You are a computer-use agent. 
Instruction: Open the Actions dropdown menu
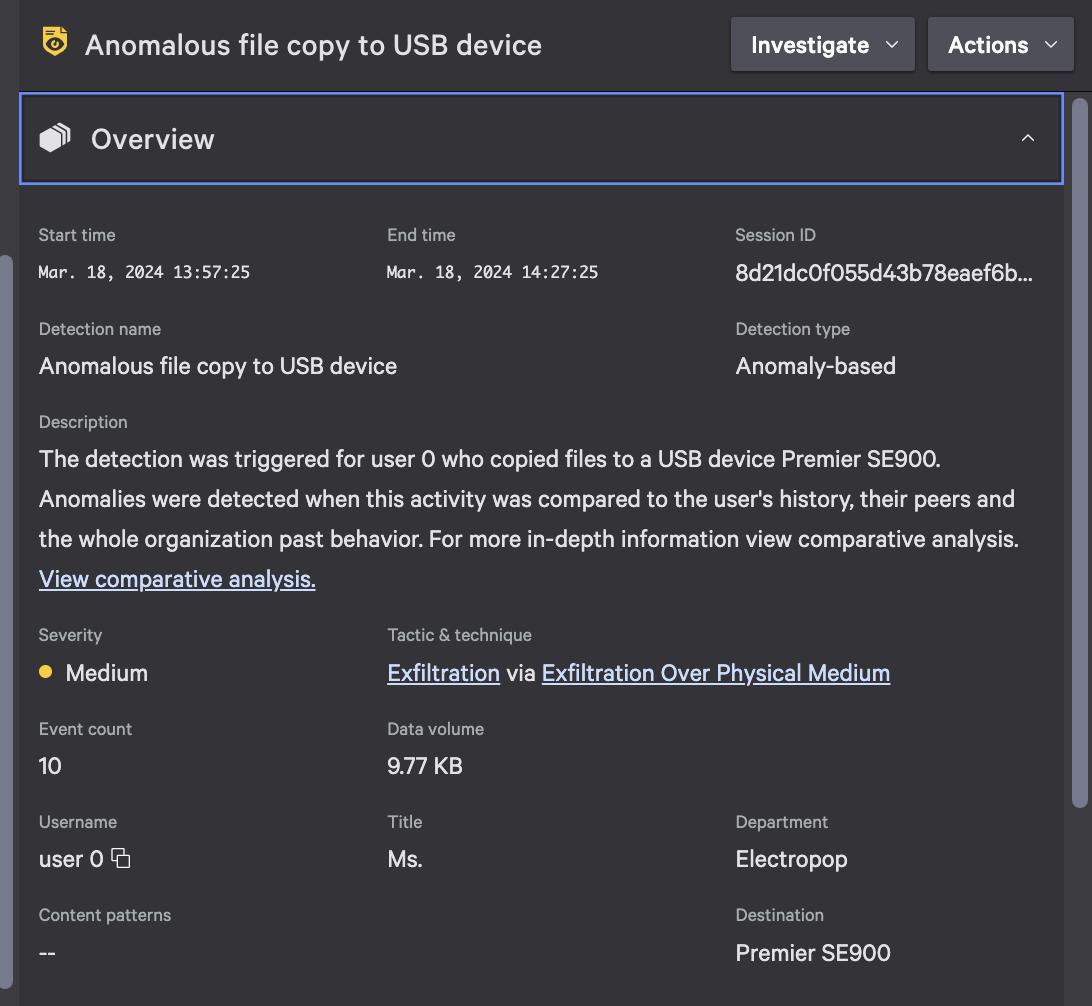1000,45
